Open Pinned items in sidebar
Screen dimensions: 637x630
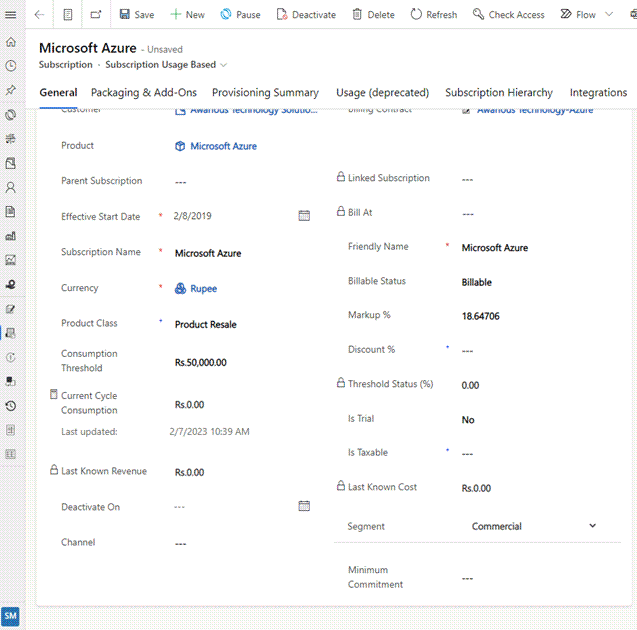tap(11, 90)
